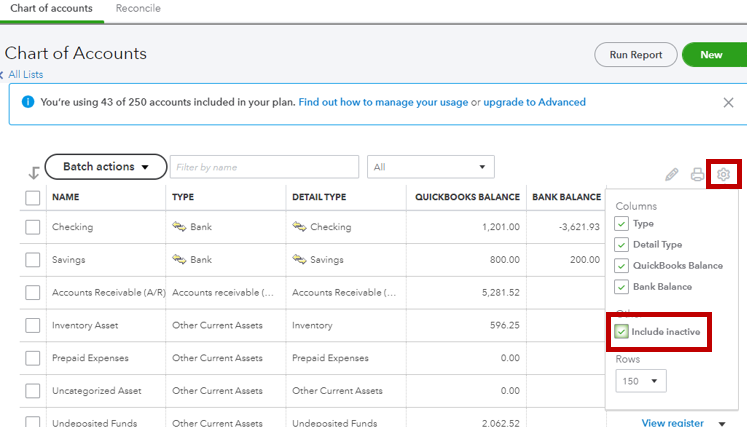The width and height of the screenshot is (747, 427).
Task: Click the Checking account name
Action: coord(72,227)
